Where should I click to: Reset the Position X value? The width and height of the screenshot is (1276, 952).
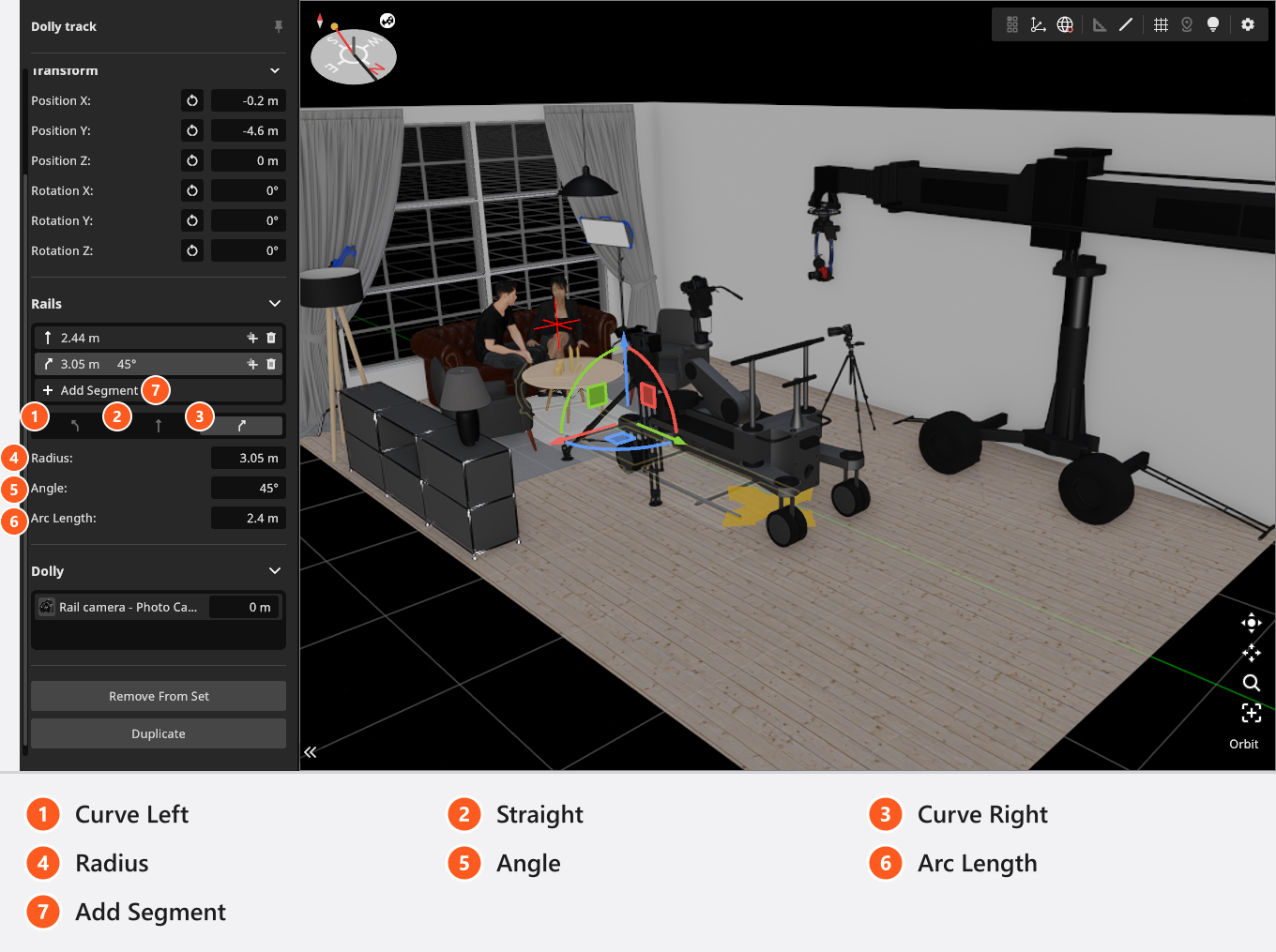point(192,100)
